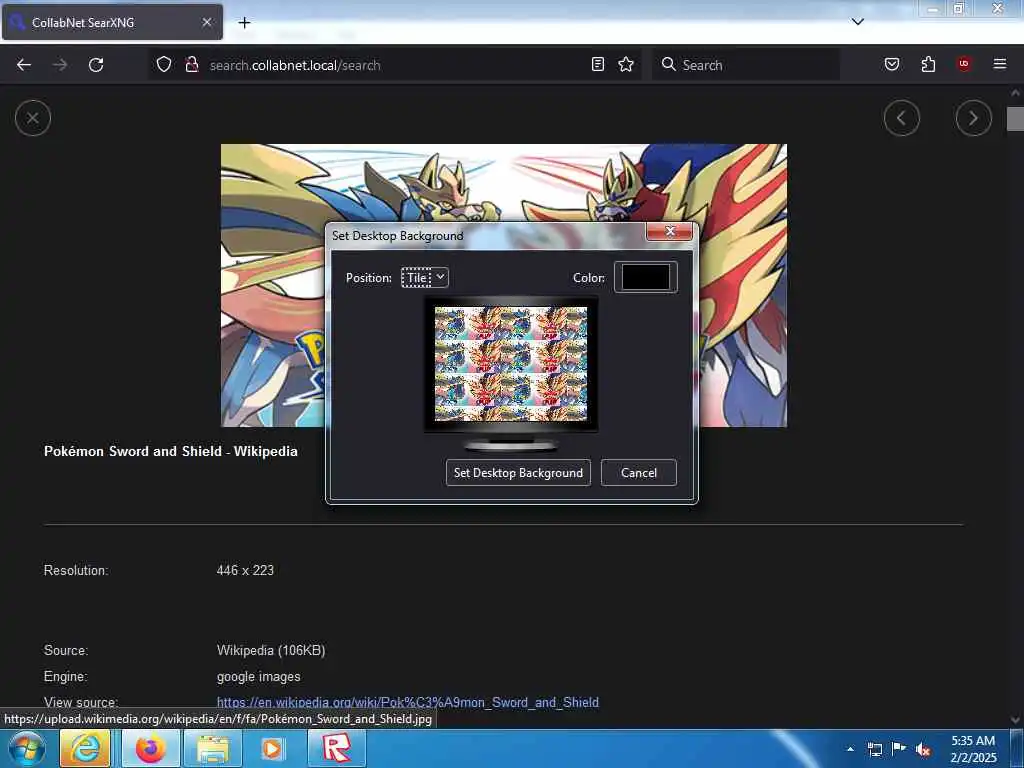Click the muted volume tray icon
1024x768 pixels.
(x=923, y=749)
